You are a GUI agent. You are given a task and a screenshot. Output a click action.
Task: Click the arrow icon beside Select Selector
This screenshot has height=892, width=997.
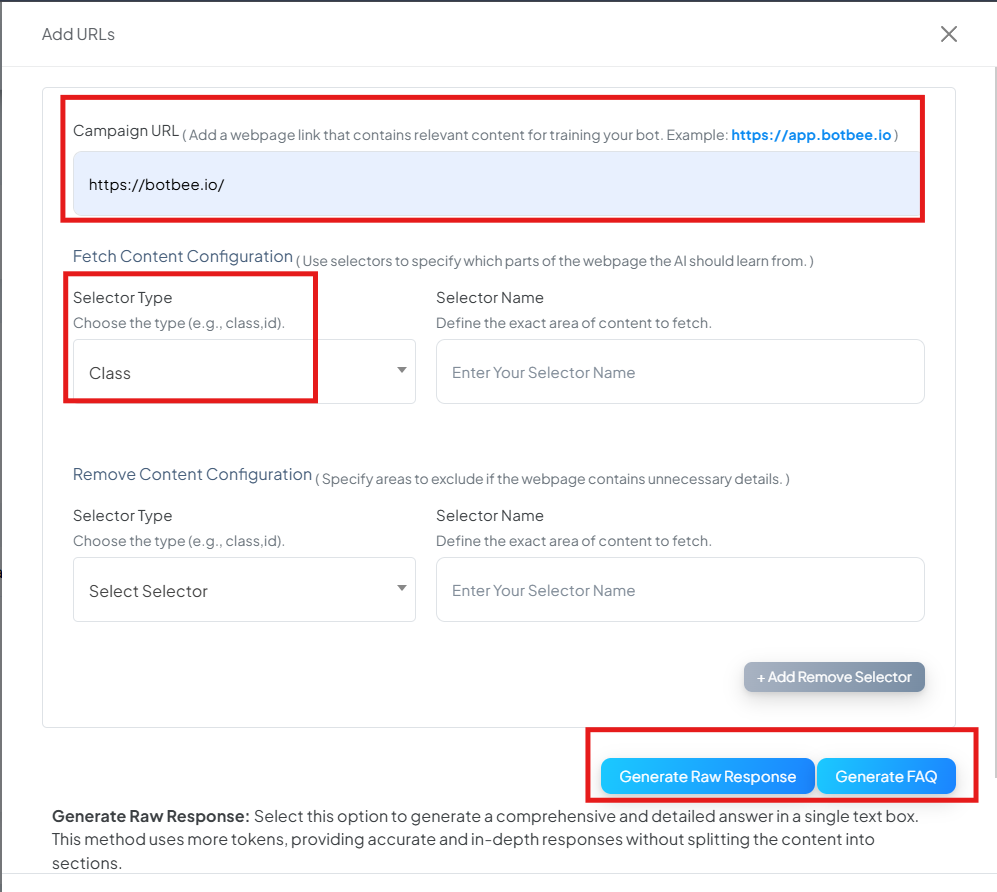coord(401,588)
